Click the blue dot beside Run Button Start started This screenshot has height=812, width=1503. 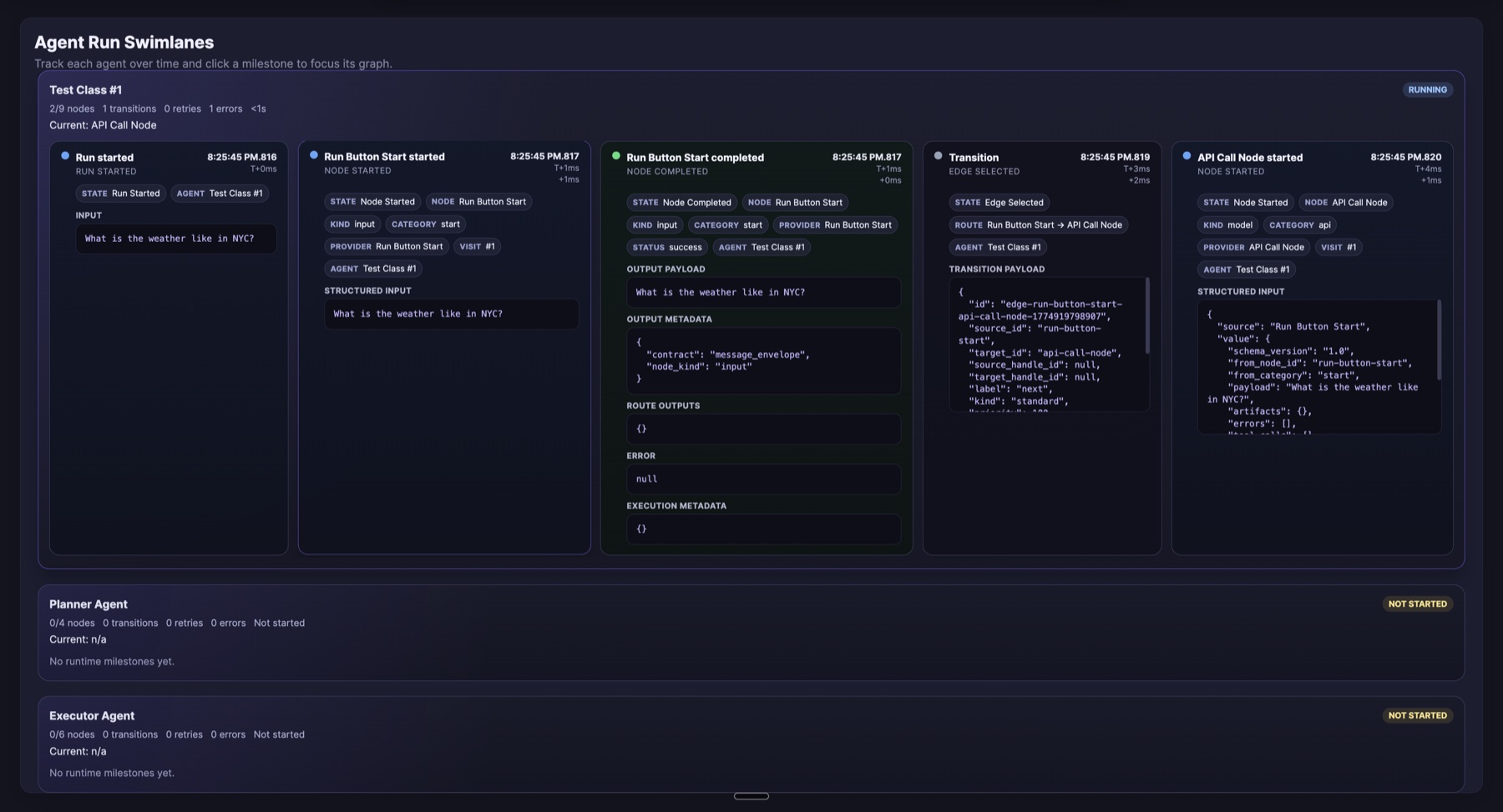314,154
